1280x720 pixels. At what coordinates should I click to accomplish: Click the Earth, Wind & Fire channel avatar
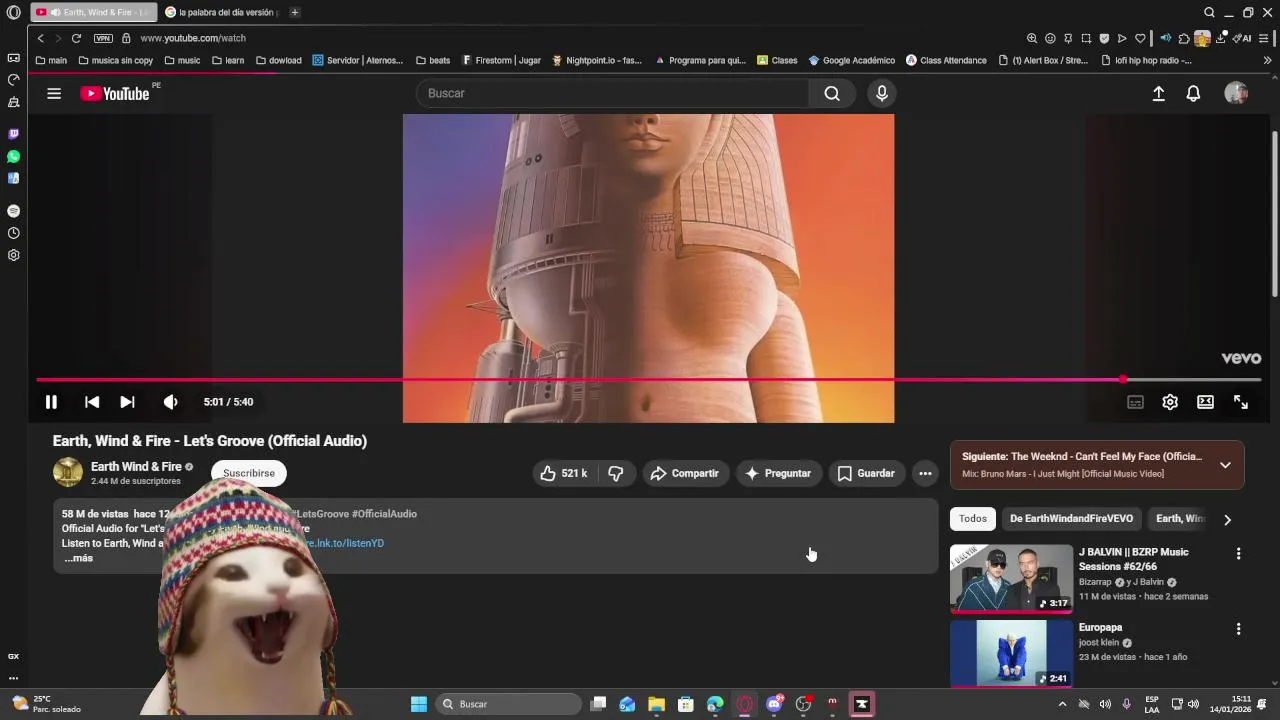(x=68, y=472)
